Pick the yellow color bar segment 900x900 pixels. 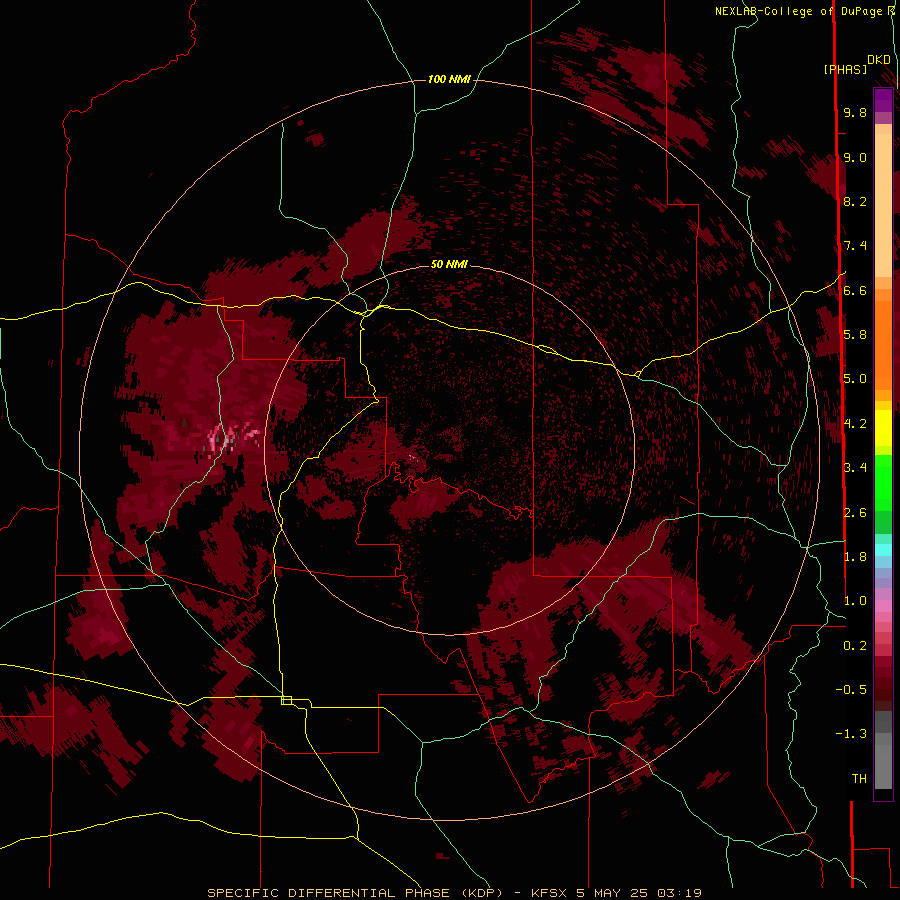(x=883, y=428)
